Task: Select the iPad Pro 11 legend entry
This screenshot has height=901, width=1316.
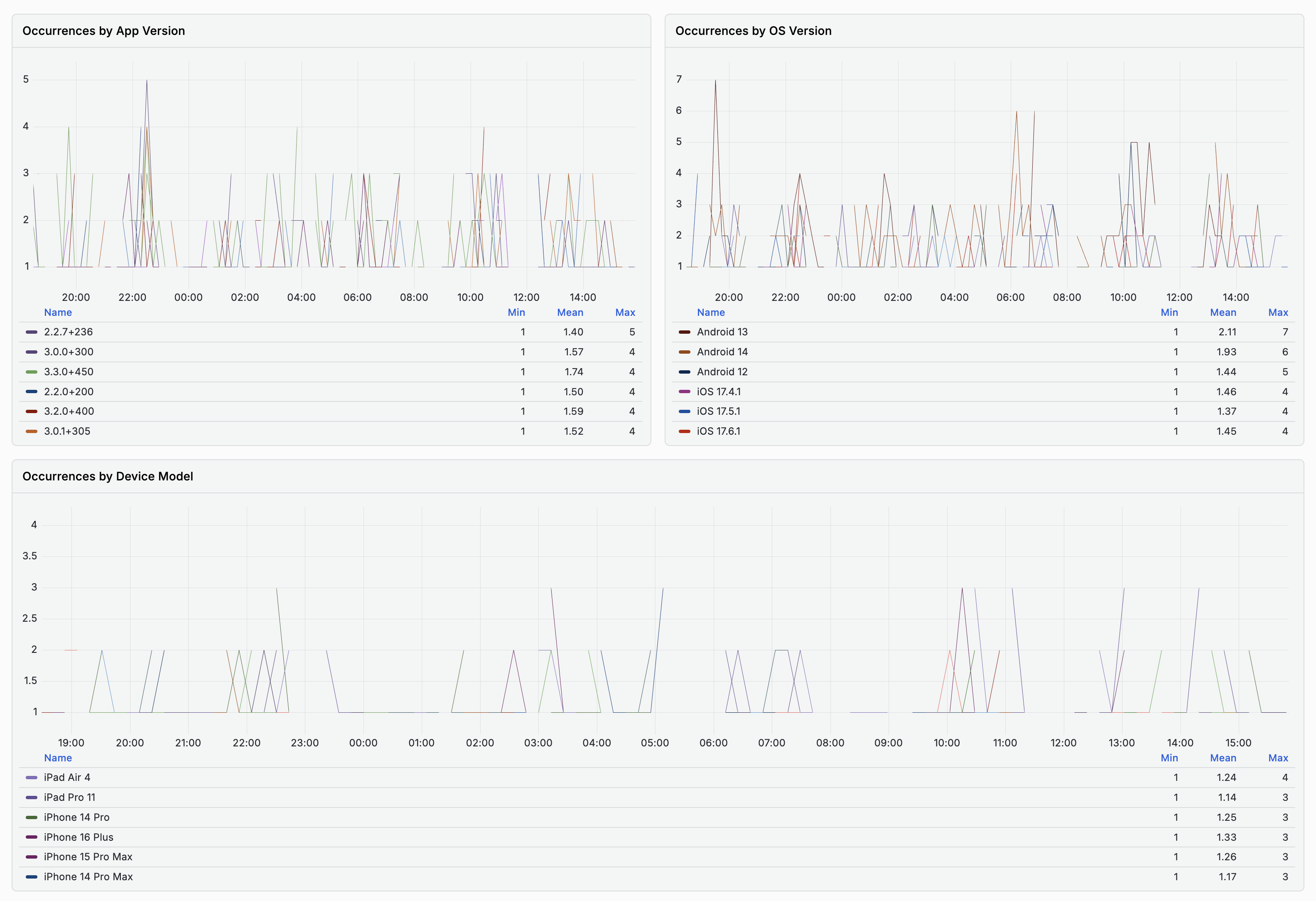Action: 69,797
